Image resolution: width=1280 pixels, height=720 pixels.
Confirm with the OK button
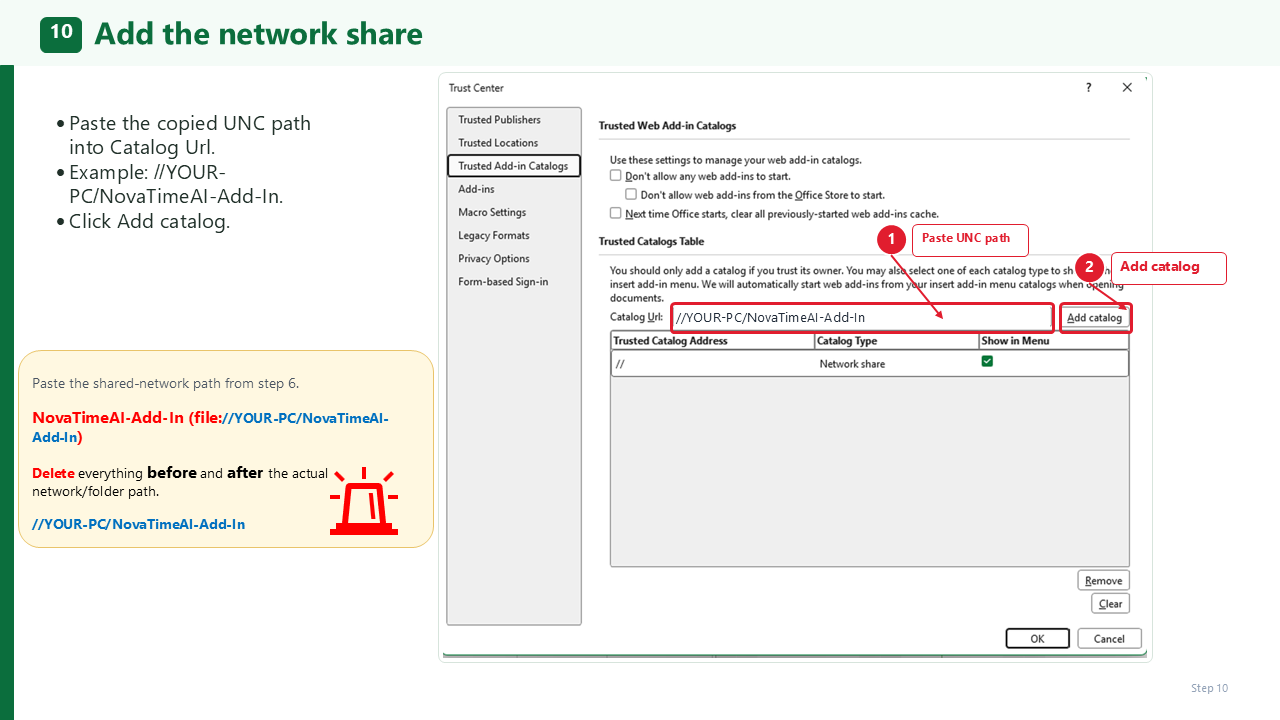click(1037, 639)
